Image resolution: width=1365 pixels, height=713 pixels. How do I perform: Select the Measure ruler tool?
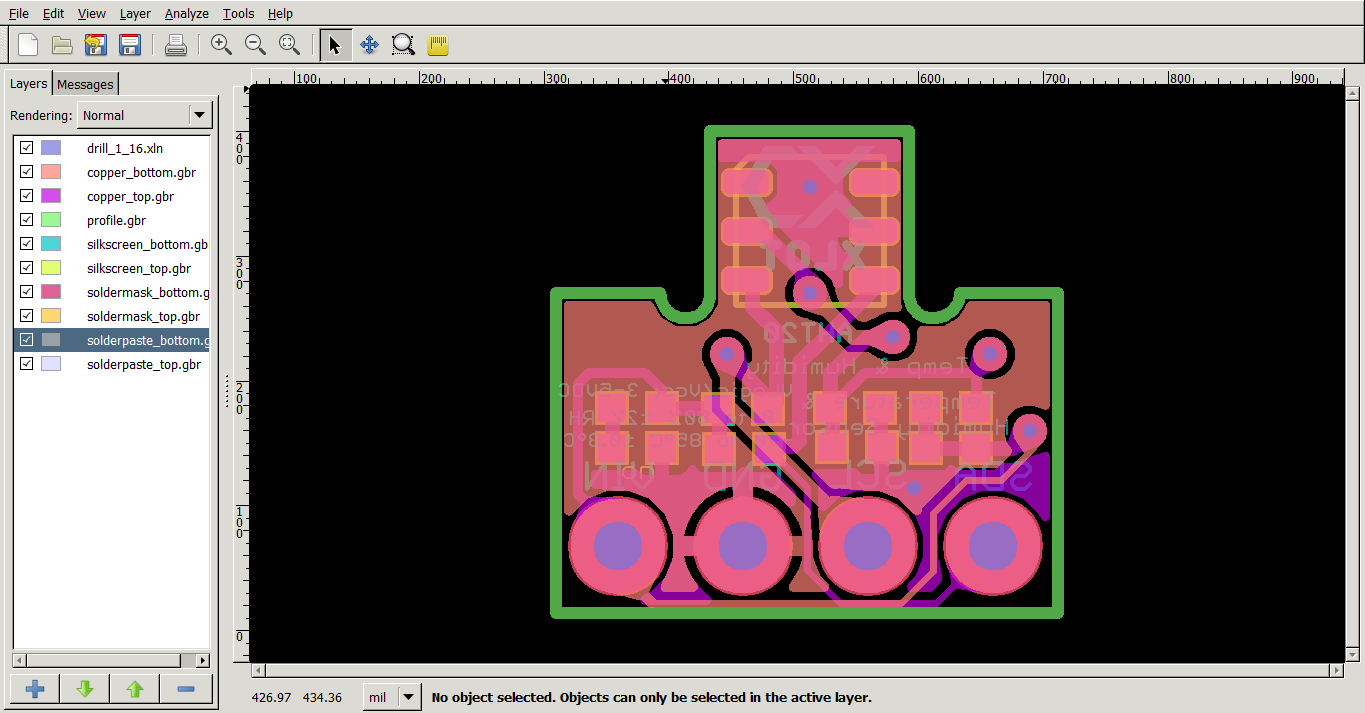click(437, 44)
